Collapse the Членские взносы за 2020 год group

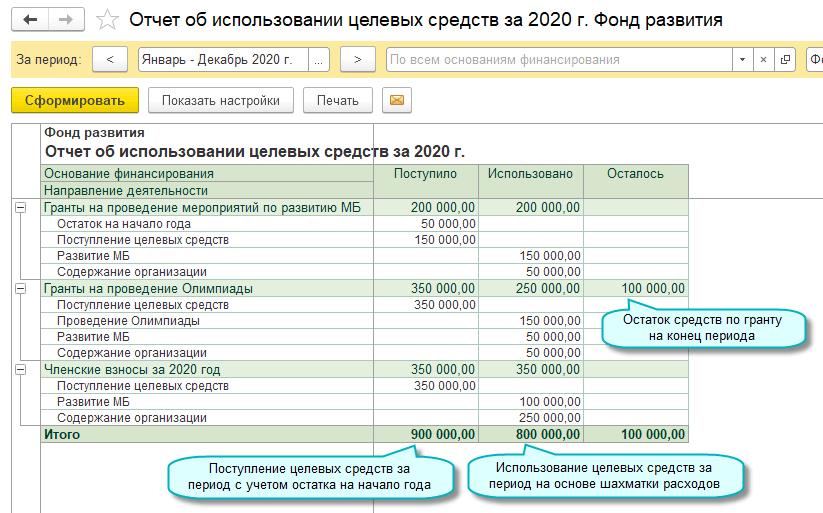pyautogui.click(x=20, y=370)
